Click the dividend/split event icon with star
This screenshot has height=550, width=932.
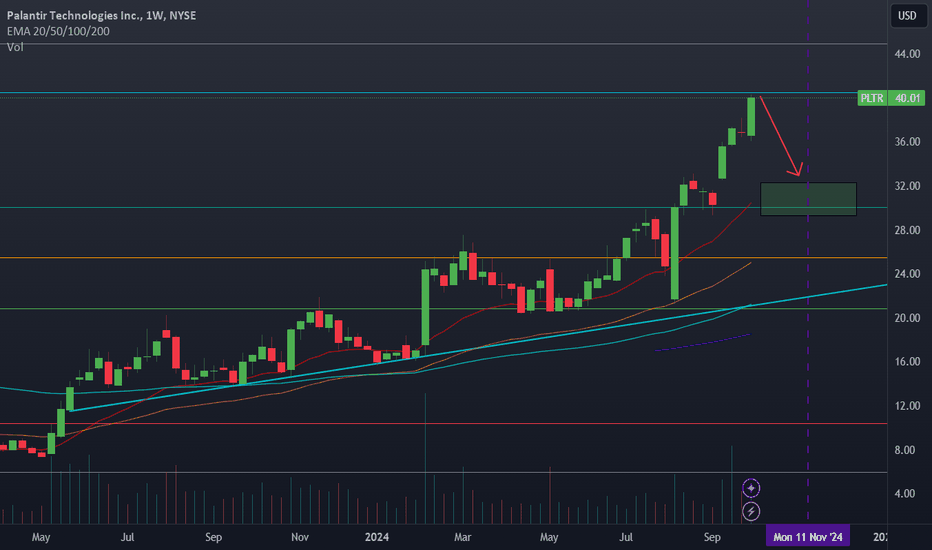[751, 489]
